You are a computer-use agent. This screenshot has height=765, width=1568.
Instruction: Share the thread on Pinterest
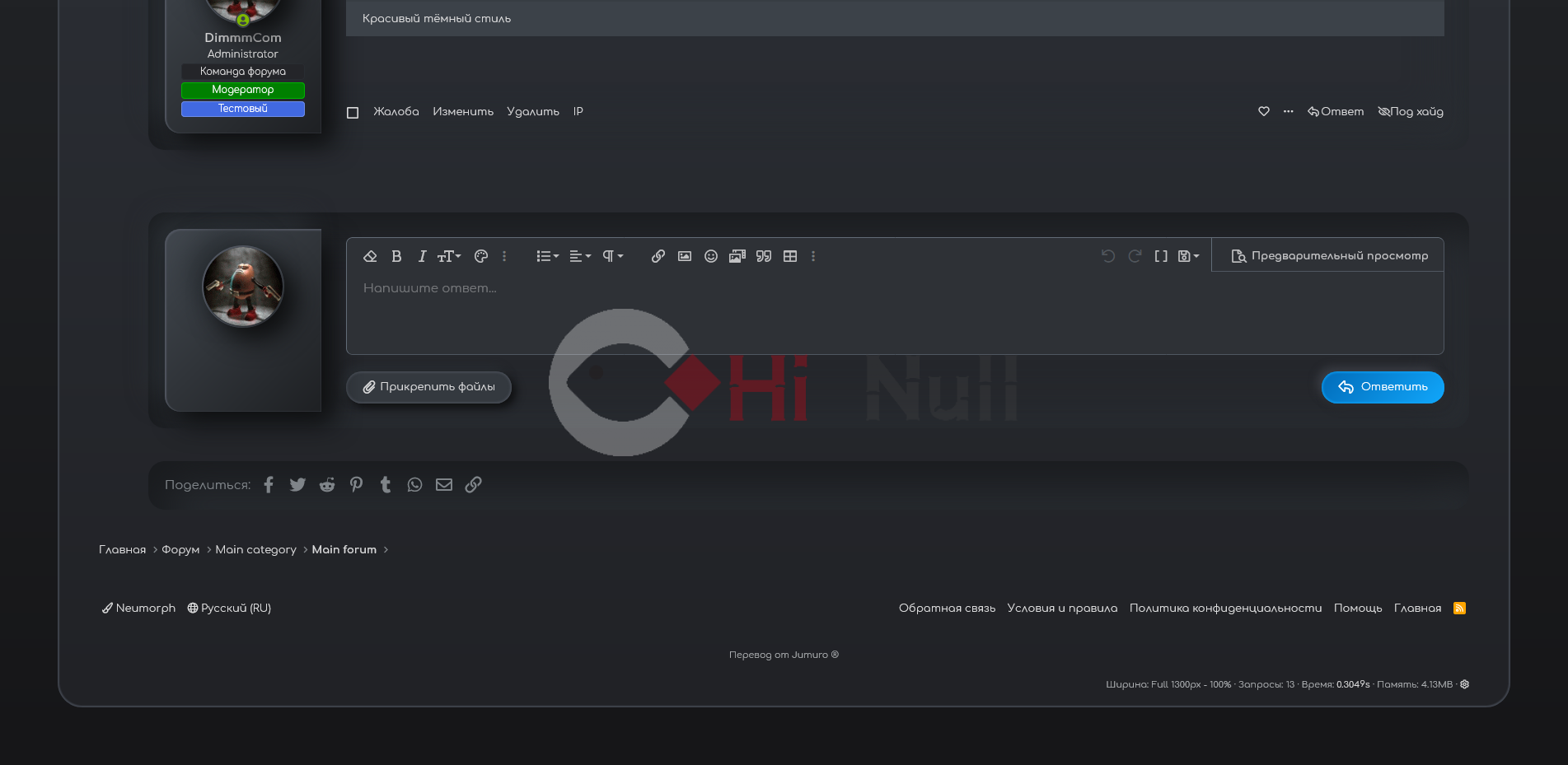coord(356,485)
